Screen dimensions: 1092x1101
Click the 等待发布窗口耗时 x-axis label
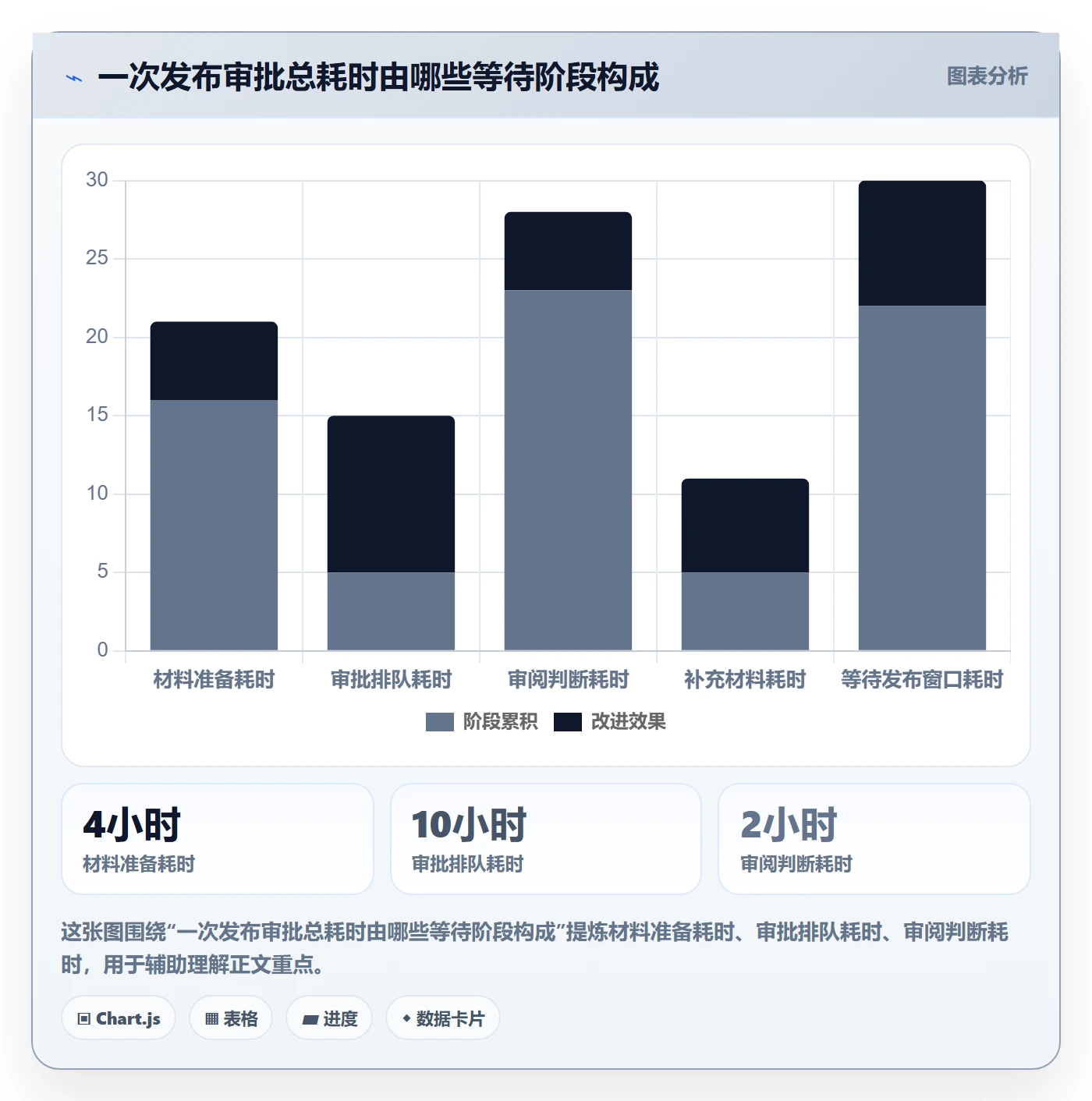tap(922, 680)
